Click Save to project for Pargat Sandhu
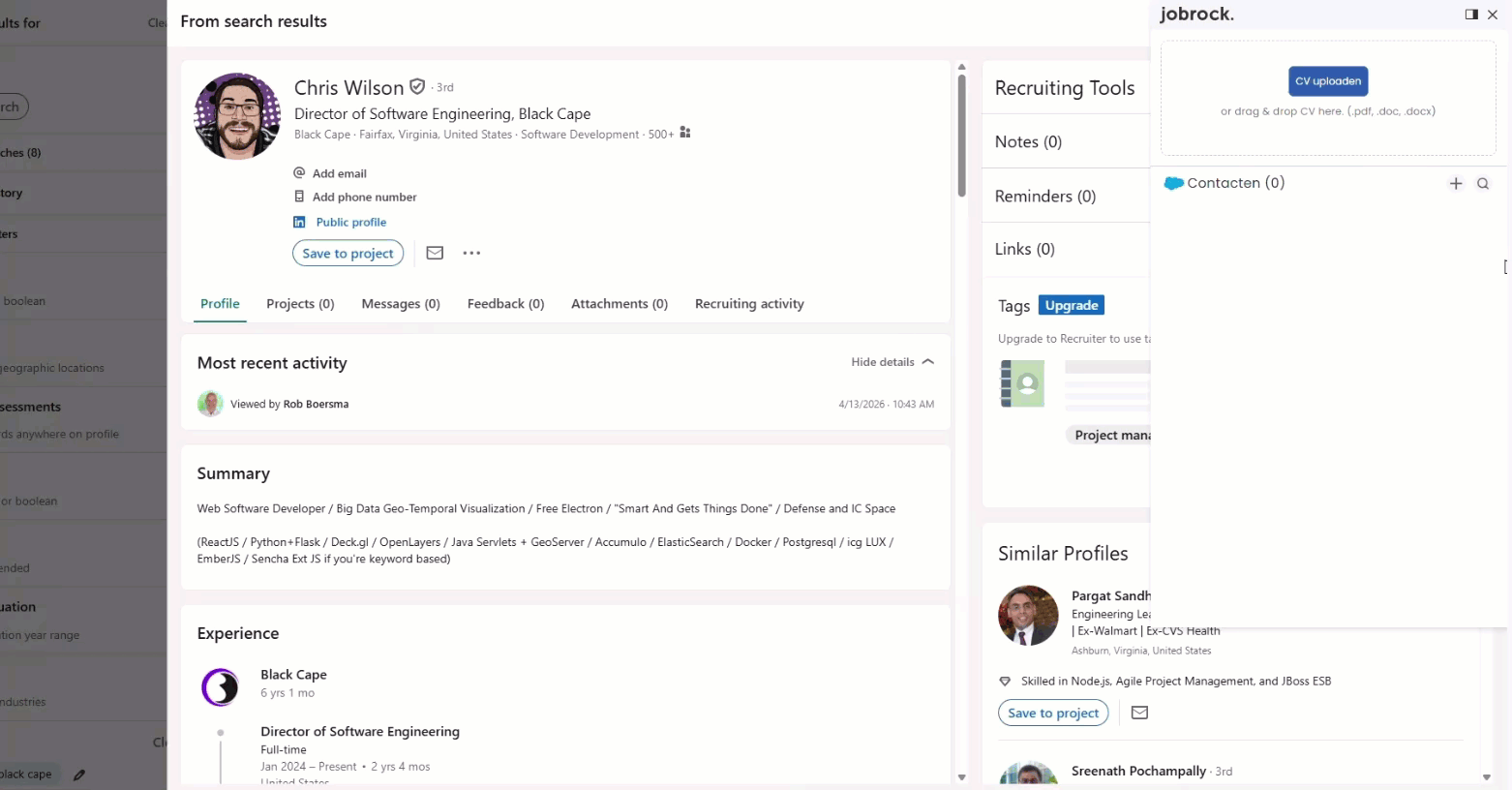 pos(1053,713)
